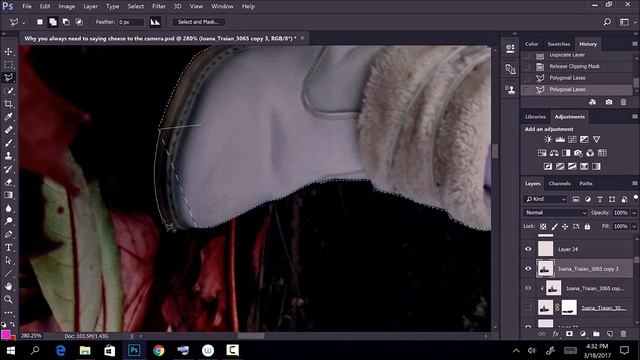This screenshot has width=640, height=360.
Task: Open blend mode Normal dropdown
Action: point(555,213)
